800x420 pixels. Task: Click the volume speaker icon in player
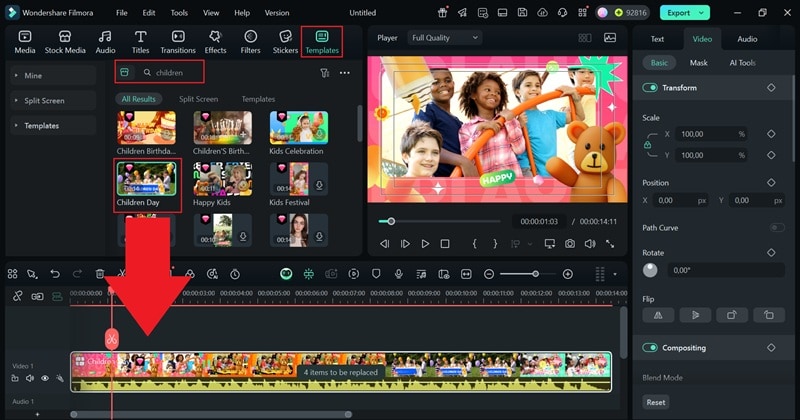tap(590, 244)
